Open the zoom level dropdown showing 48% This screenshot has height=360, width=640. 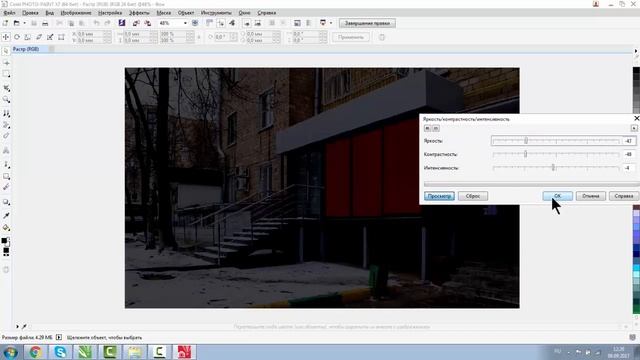pos(185,23)
